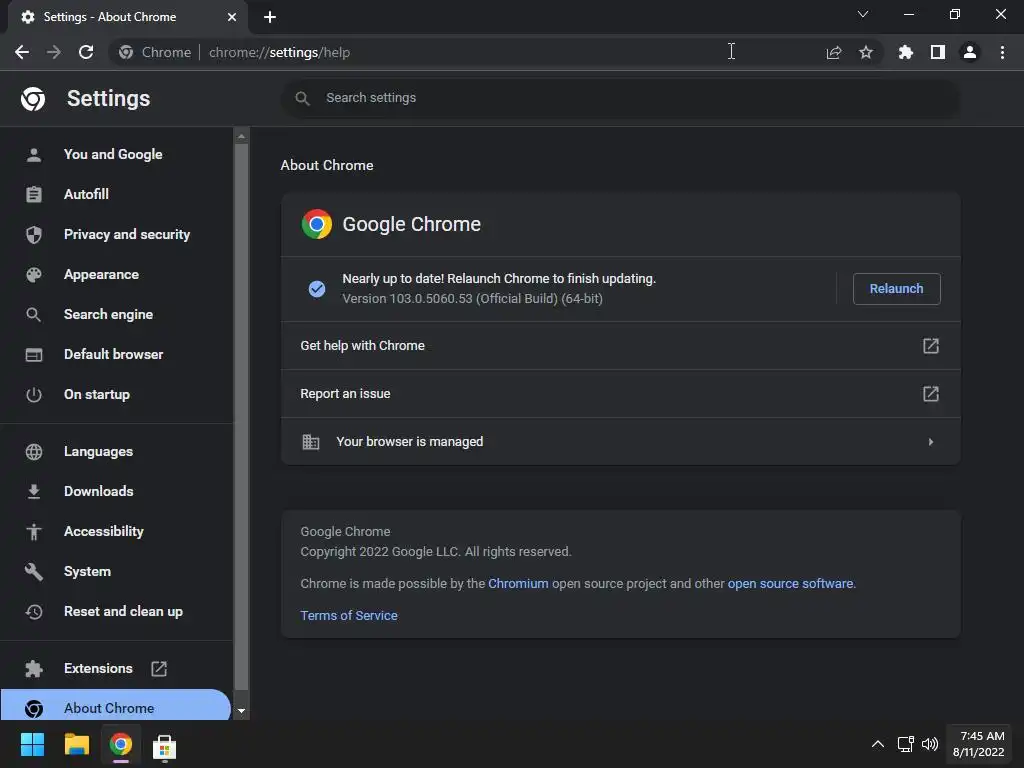Open the Windows Start menu
Screen dimensions: 1024x768
point(32,744)
